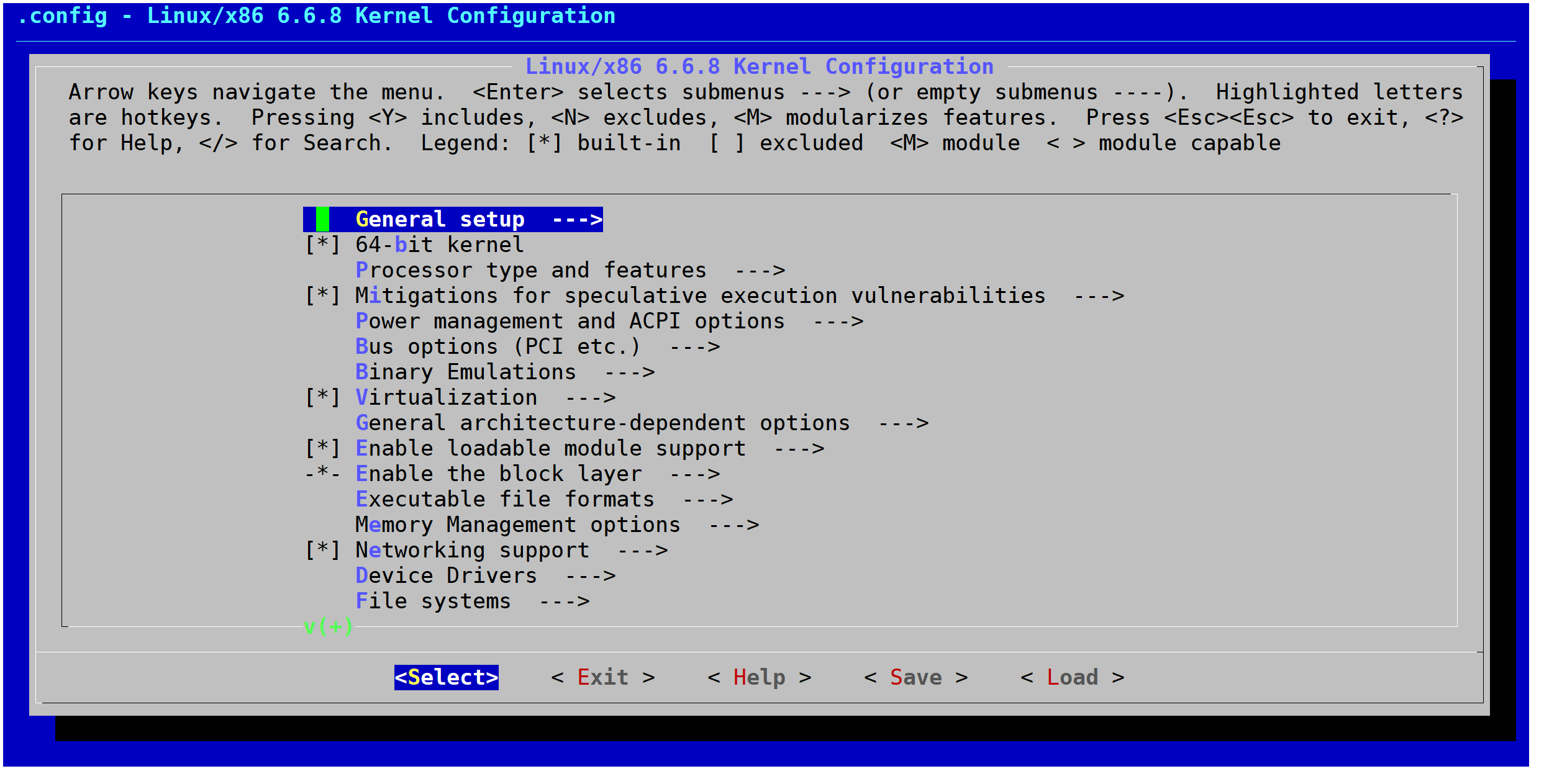Click the green cursor block beside General setup
Image resolution: width=1544 pixels, height=784 pixels.
pos(322,219)
